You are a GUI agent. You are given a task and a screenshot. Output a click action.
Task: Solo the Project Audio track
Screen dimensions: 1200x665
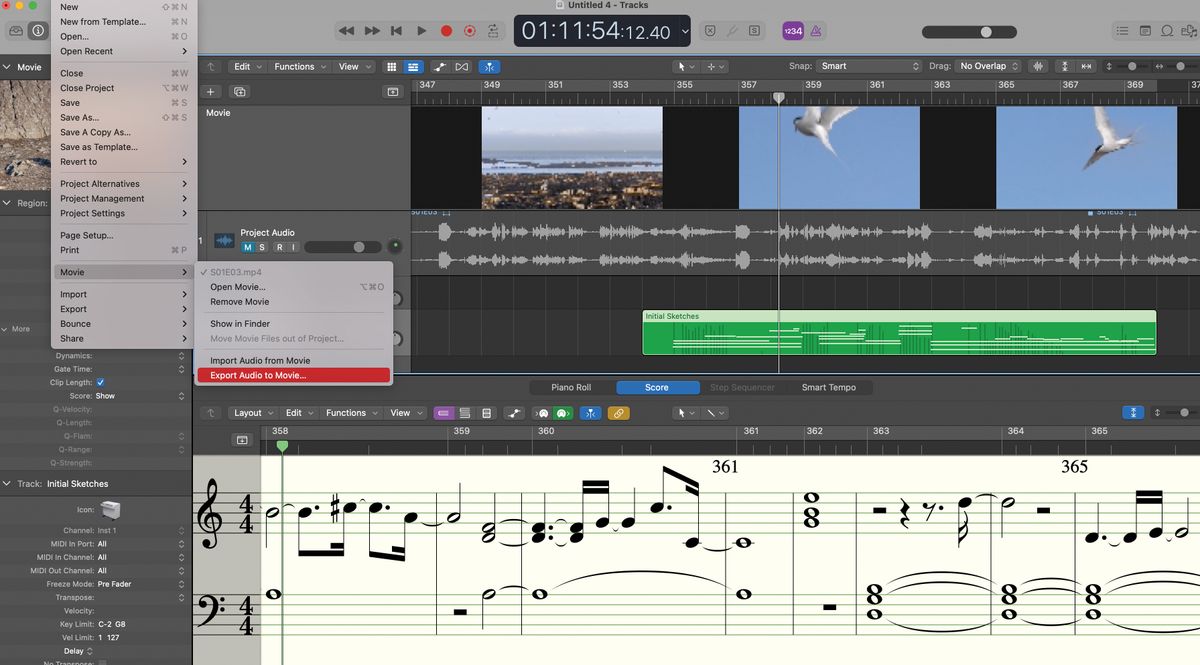[262, 246]
